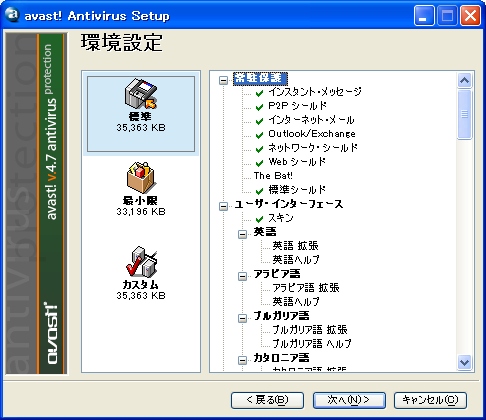Click カスタム 35,363 KB size text

141,296
